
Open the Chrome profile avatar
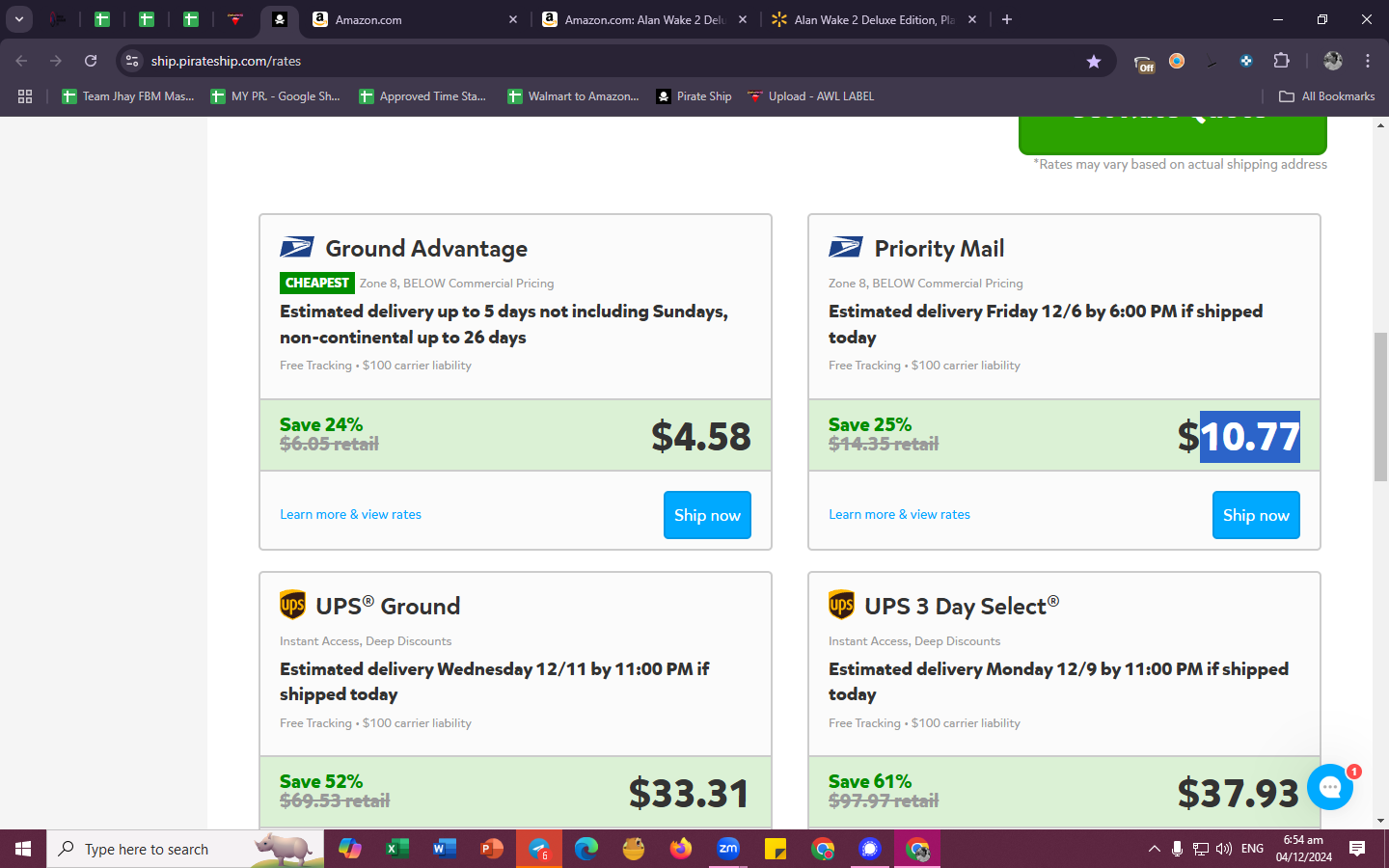pyautogui.click(x=1333, y=61)
